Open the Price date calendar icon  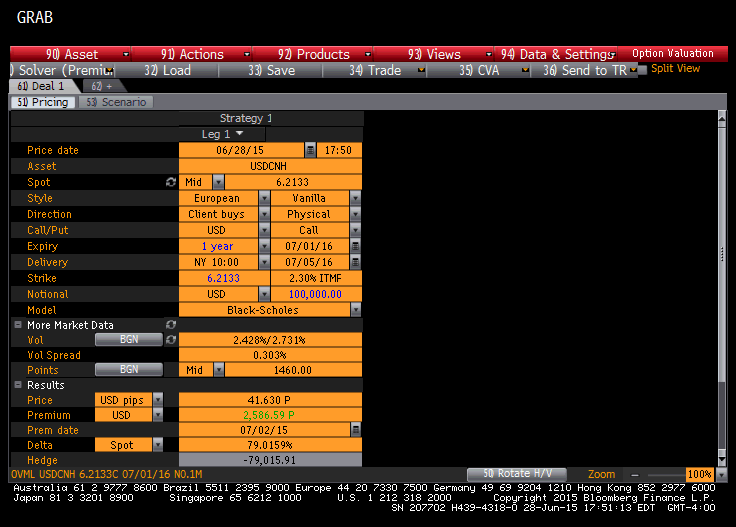[x=310, y=150]
